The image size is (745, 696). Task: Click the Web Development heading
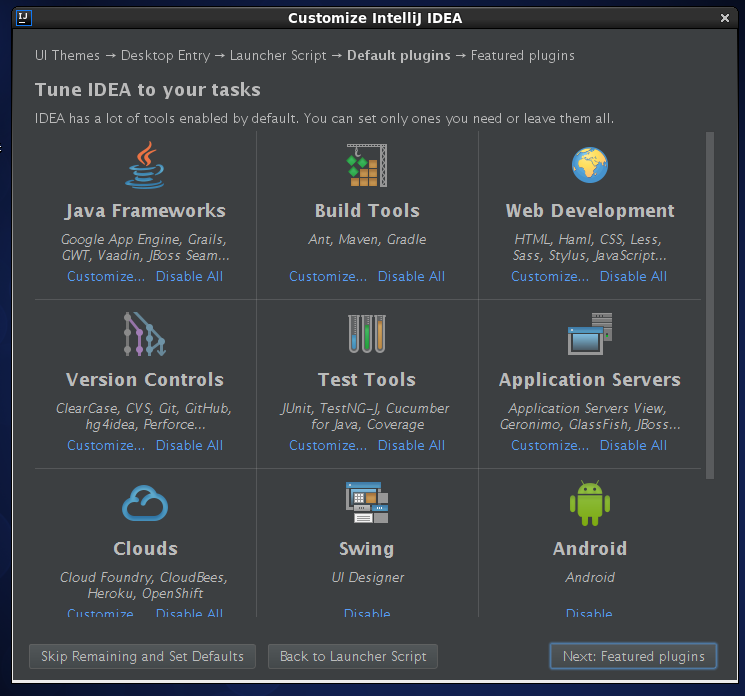(590, 210)
